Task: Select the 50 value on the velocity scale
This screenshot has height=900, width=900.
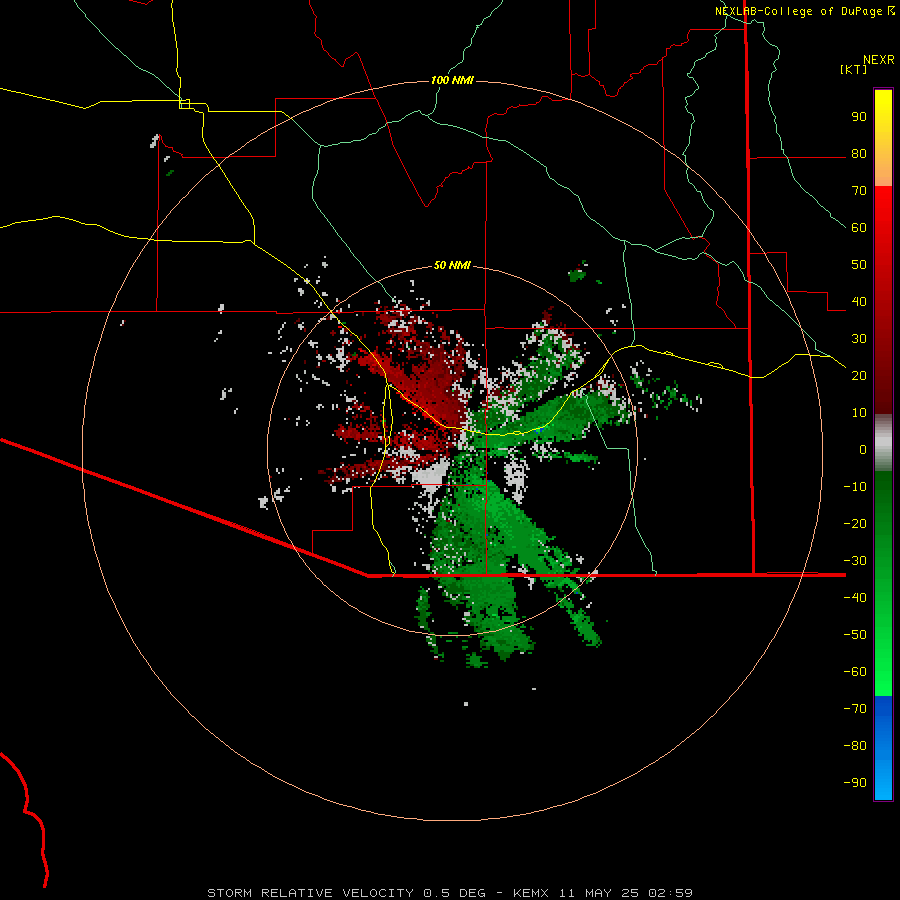Action: pos(859,265)
